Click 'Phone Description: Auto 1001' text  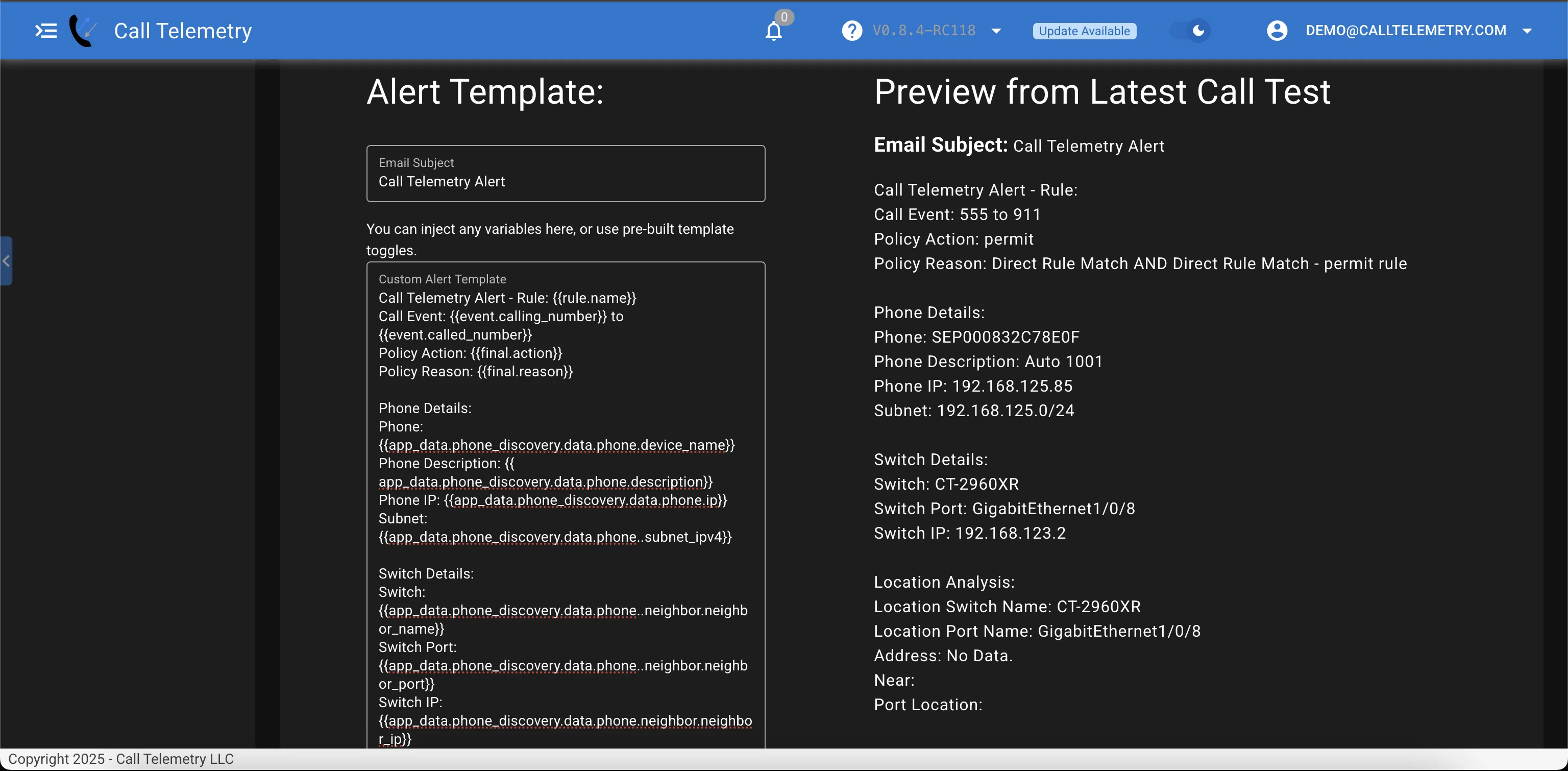point(988,362)
